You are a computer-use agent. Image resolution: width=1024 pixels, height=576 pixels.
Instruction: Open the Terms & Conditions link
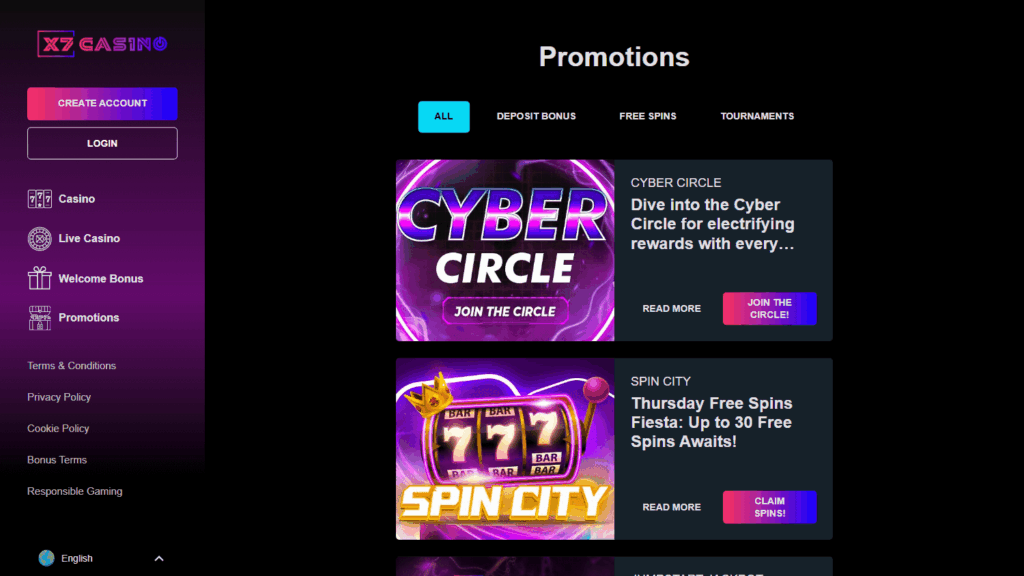72,366
